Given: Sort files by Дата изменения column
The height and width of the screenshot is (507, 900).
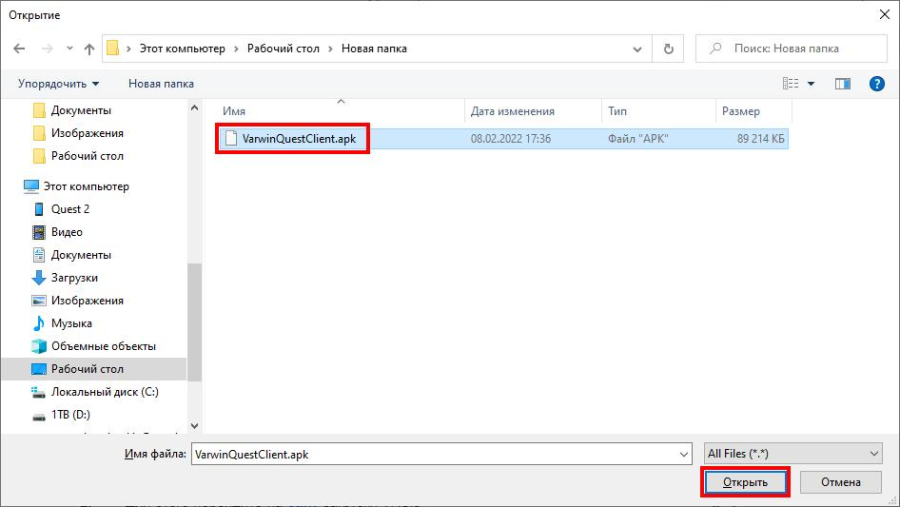Looking at the screenshot, I should point(512,111).
